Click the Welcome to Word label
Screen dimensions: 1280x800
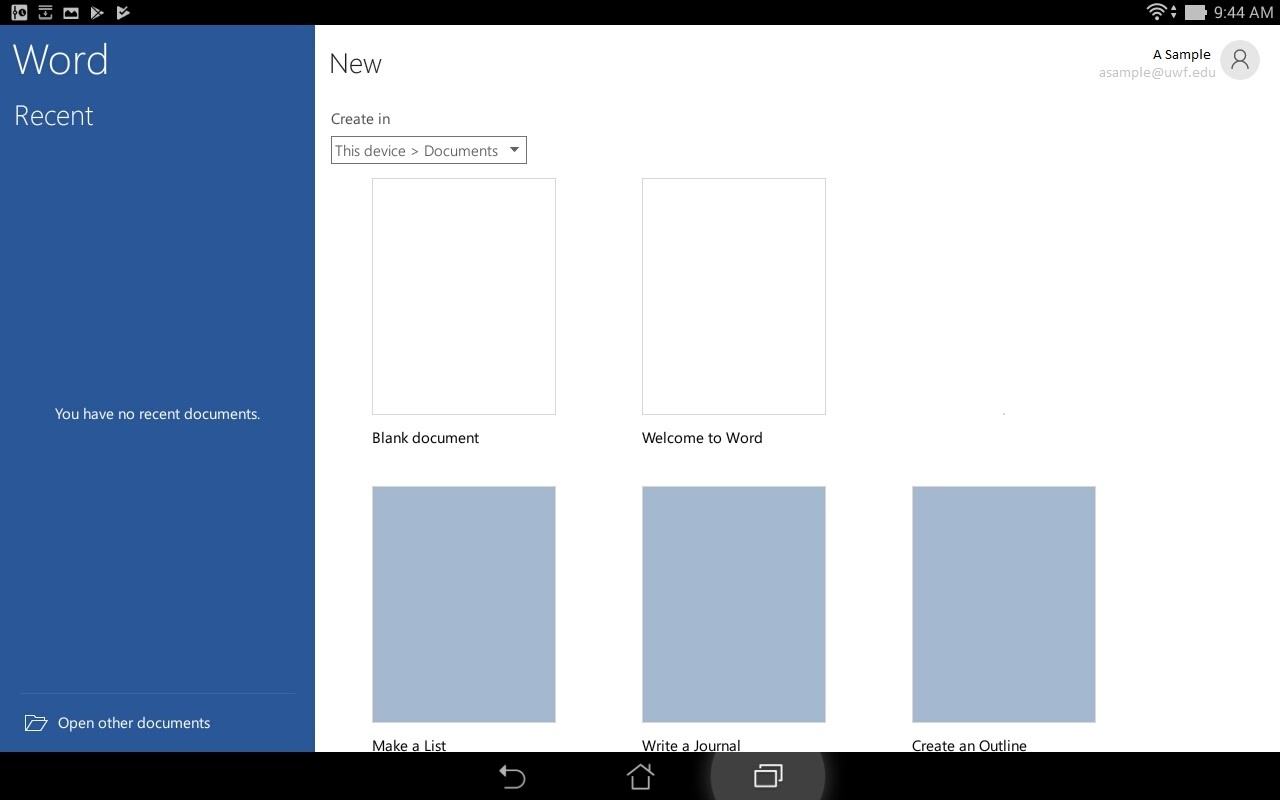pos(702,438)
